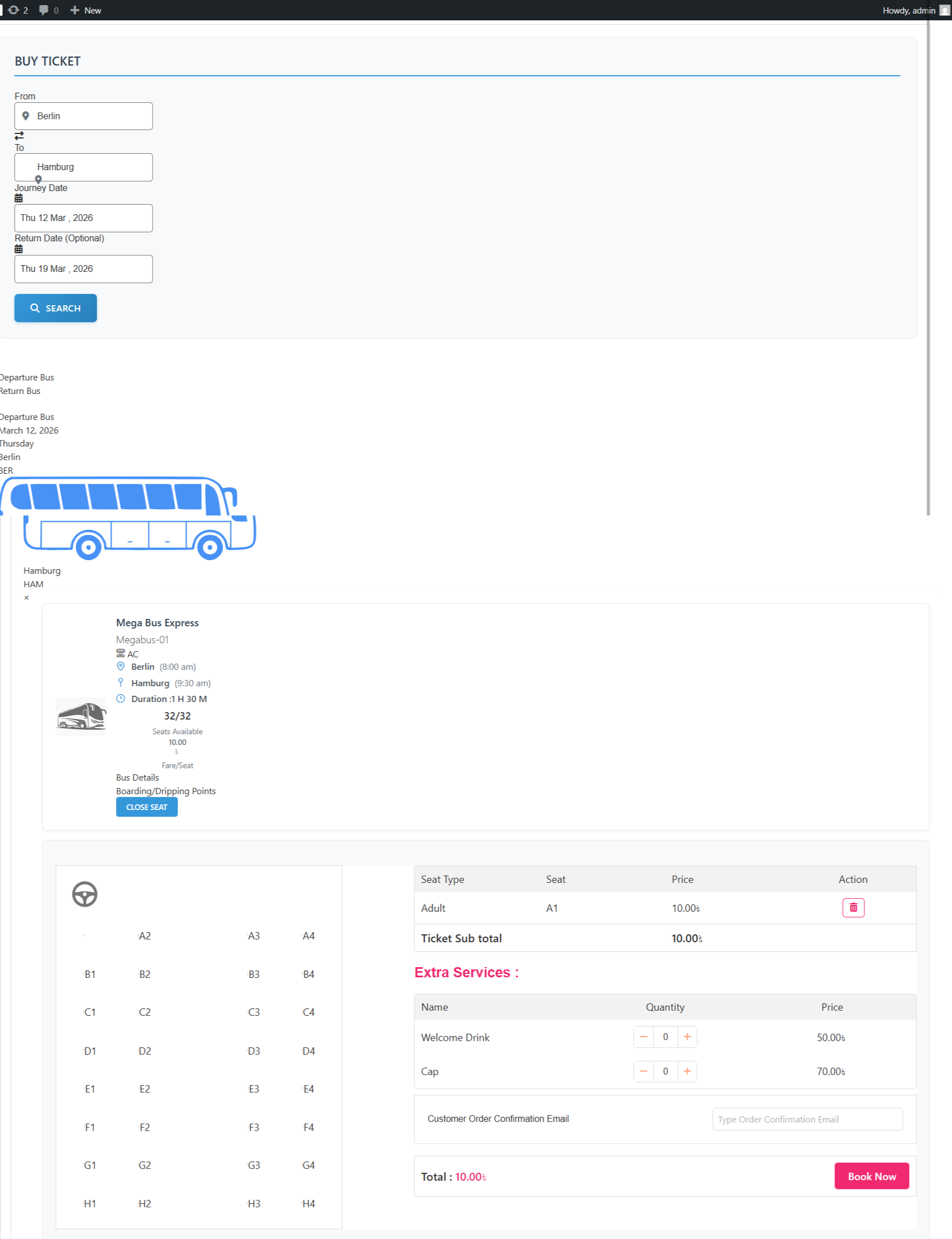
Task: Decrease Cap quantity with minus
Action: point(643,1071)
